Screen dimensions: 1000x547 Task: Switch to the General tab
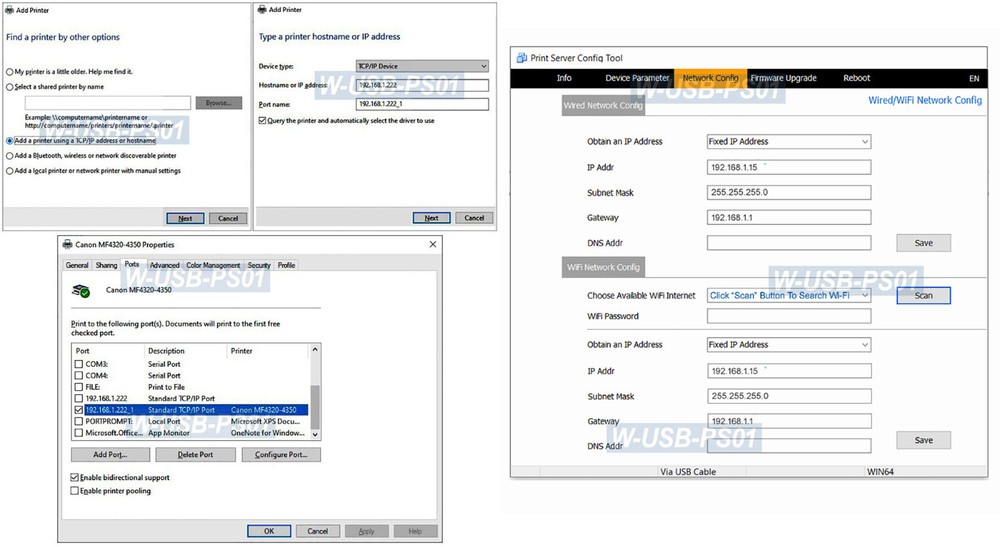[x=77, y=265]
